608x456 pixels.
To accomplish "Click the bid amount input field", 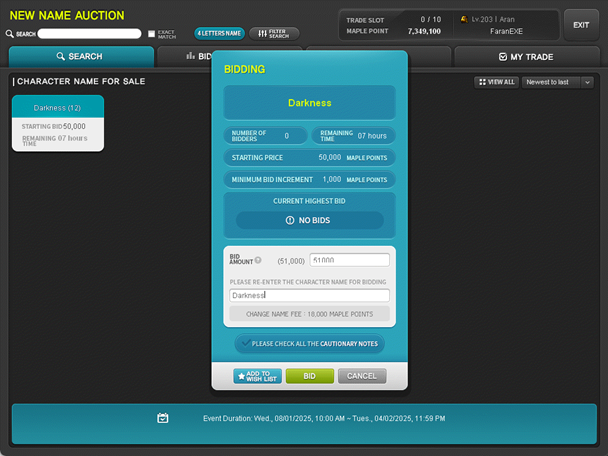I will 348,260.
